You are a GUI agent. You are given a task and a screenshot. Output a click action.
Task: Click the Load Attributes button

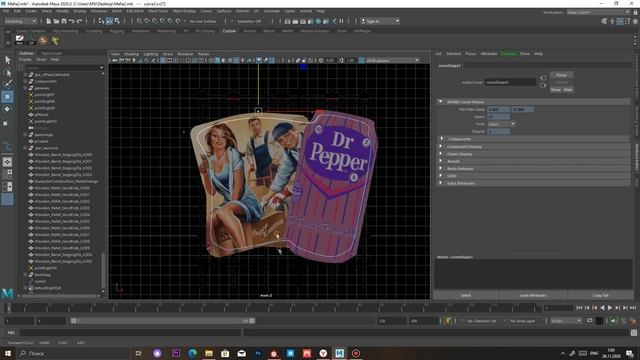(533, 295)
